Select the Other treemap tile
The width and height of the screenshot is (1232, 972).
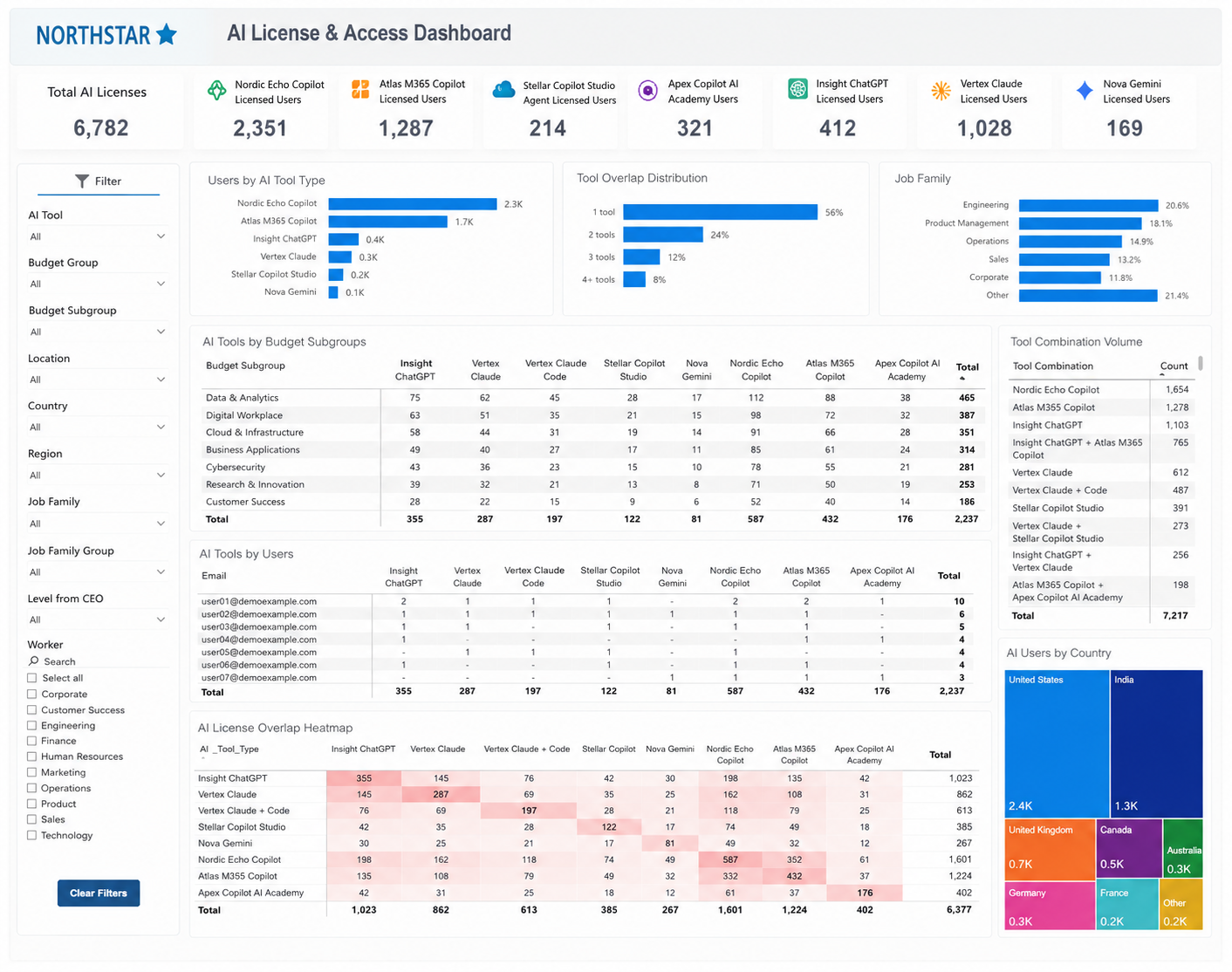[x=1182, y=905]
